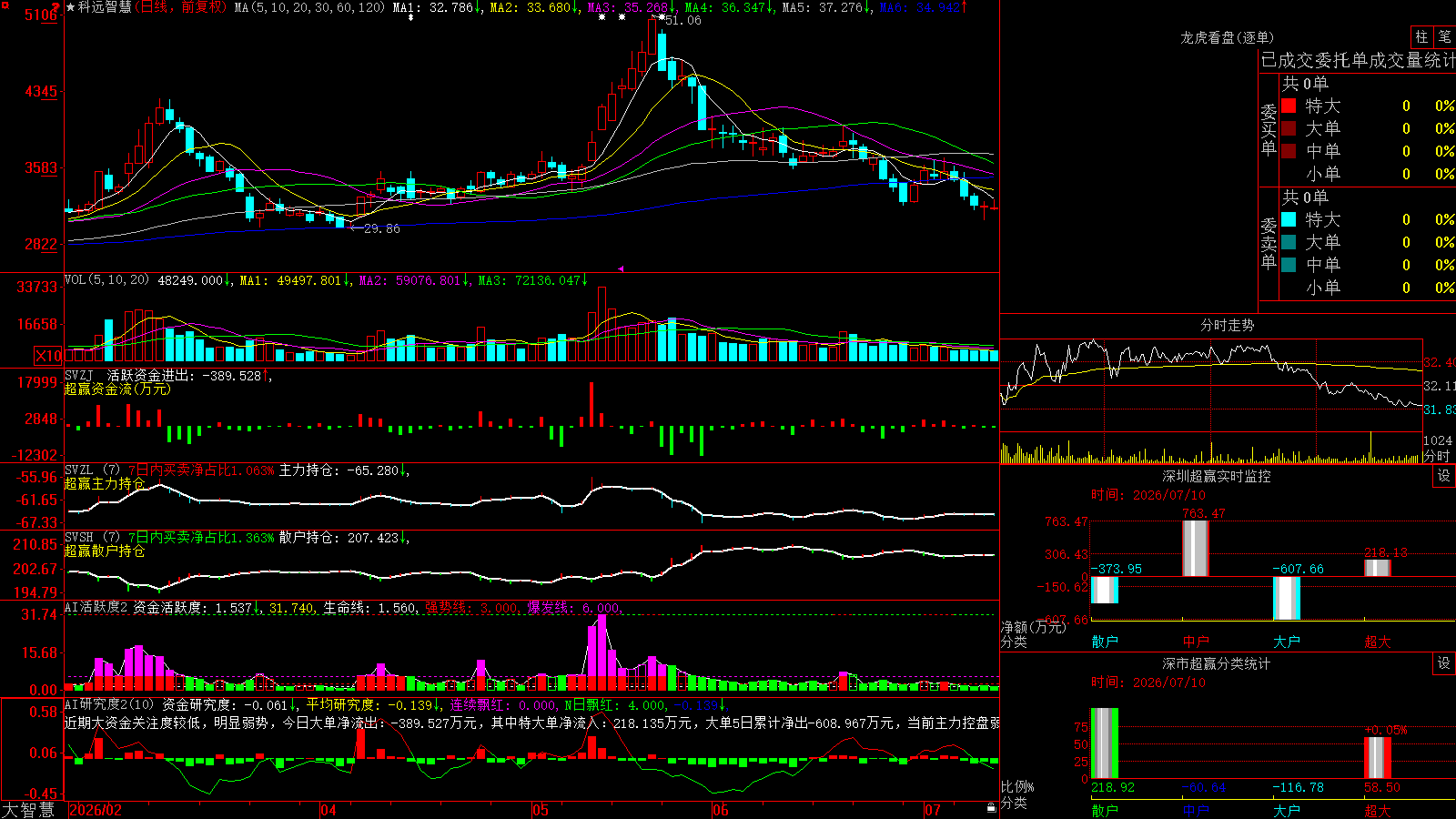Click the red 特大 buy-order color swatch

pos(1289,106)
